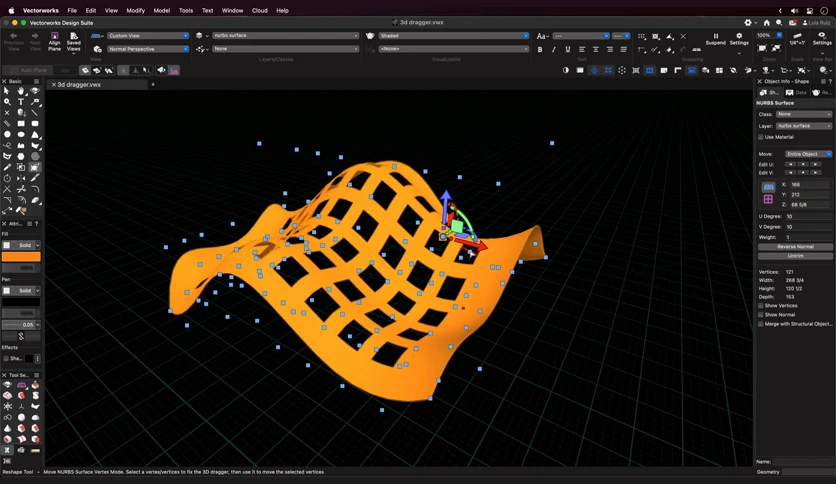Add a new document tab
Image resolution: width=836 pixels, height=484 pixels.
pos(153,84)
